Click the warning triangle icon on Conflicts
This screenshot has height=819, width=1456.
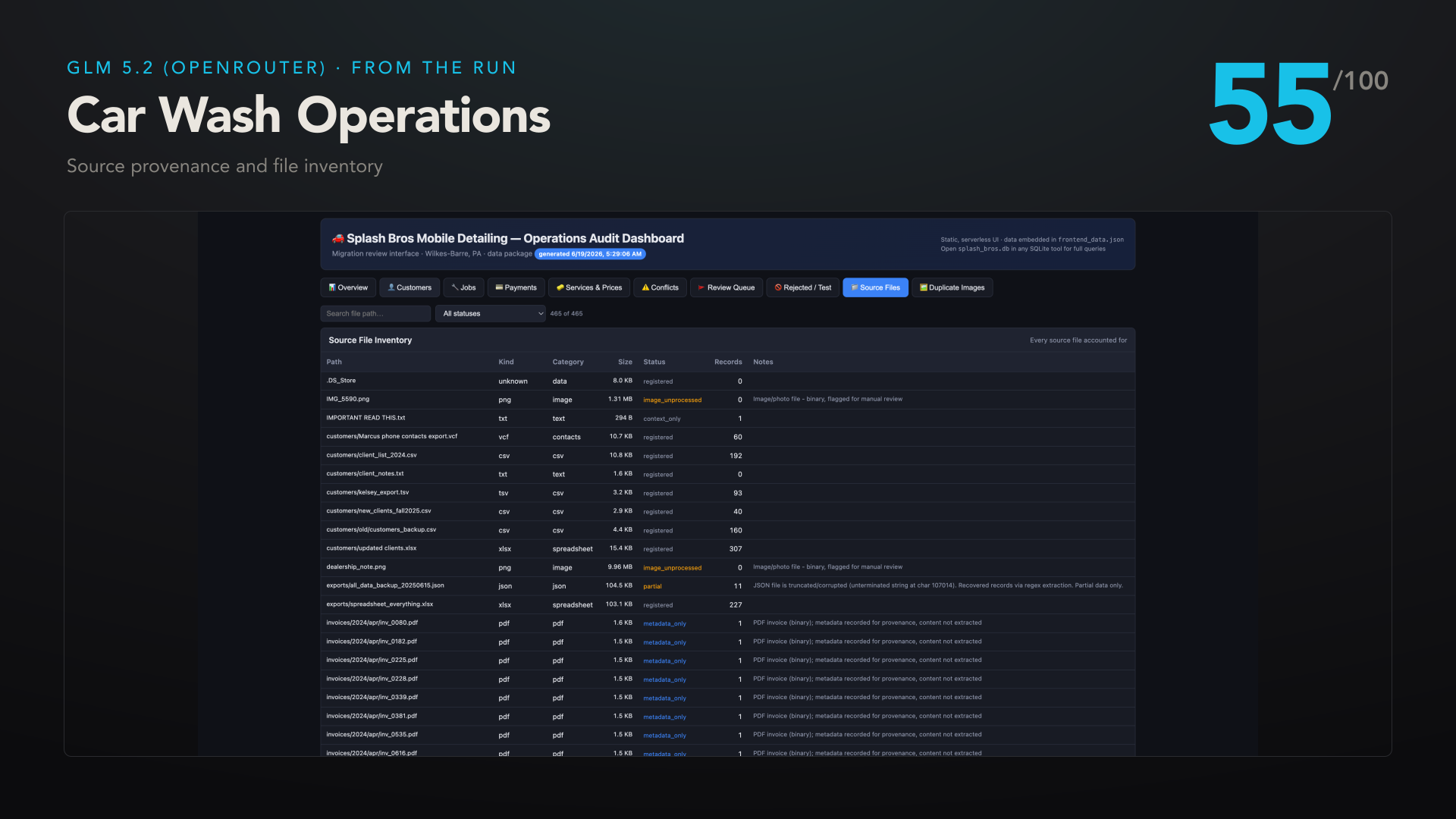pos(645,287)
